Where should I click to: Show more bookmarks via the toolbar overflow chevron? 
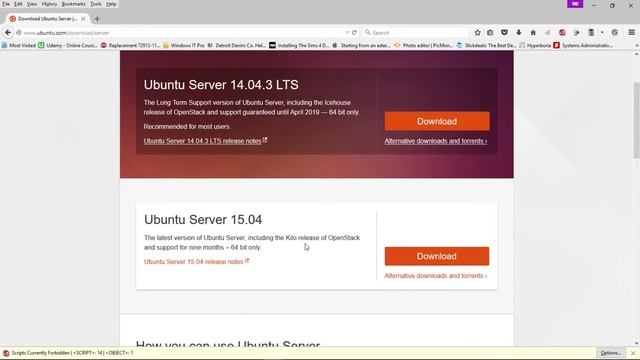pos(636,45)
